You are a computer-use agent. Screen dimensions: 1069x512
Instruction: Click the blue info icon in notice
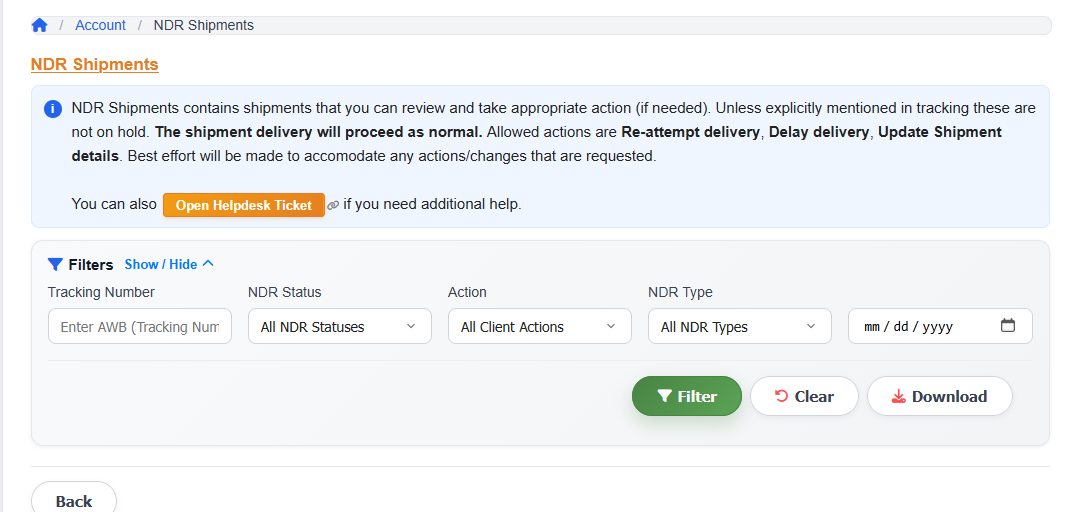(53, 109)
